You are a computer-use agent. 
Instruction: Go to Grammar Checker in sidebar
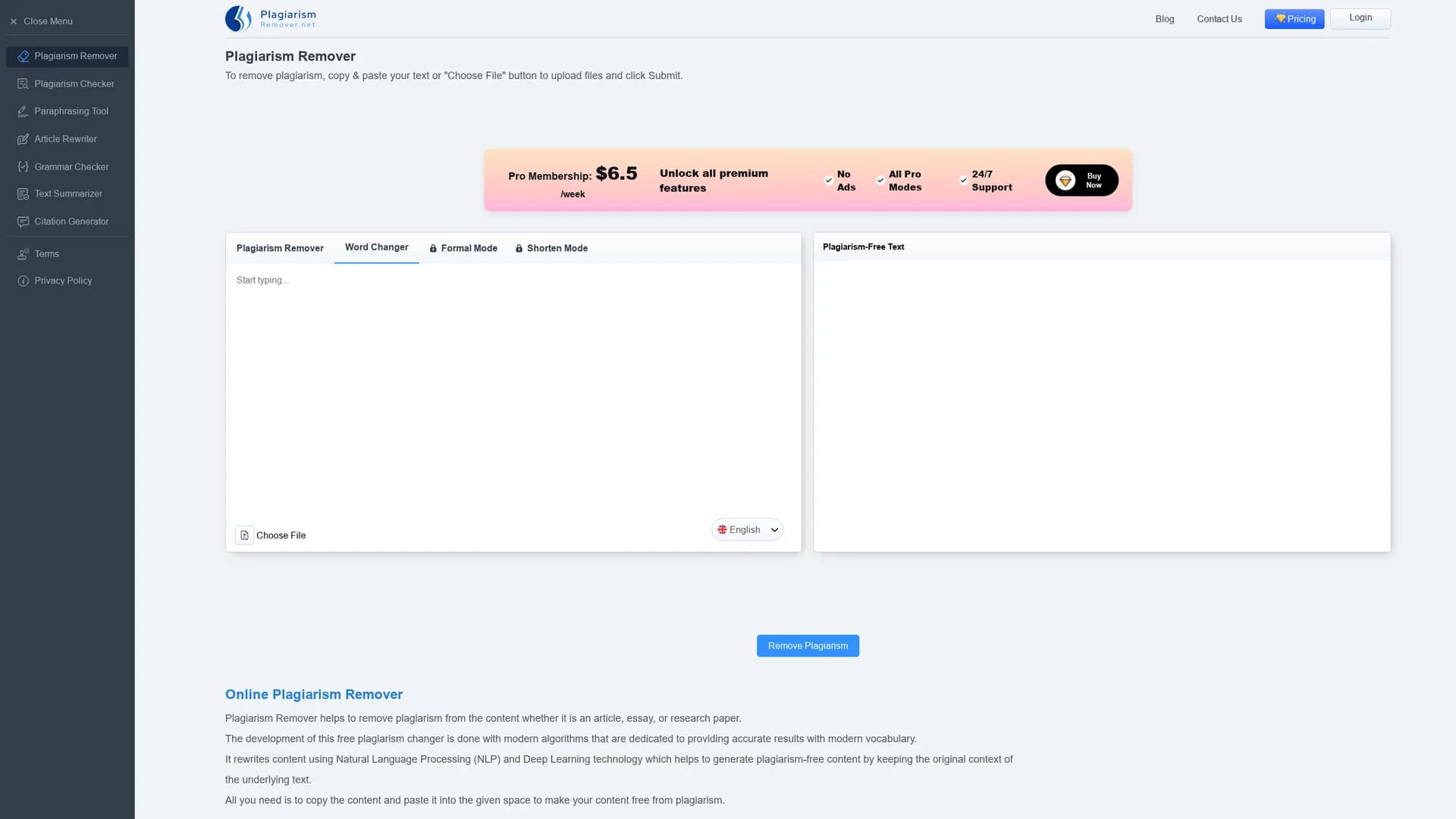click(67, 167)
